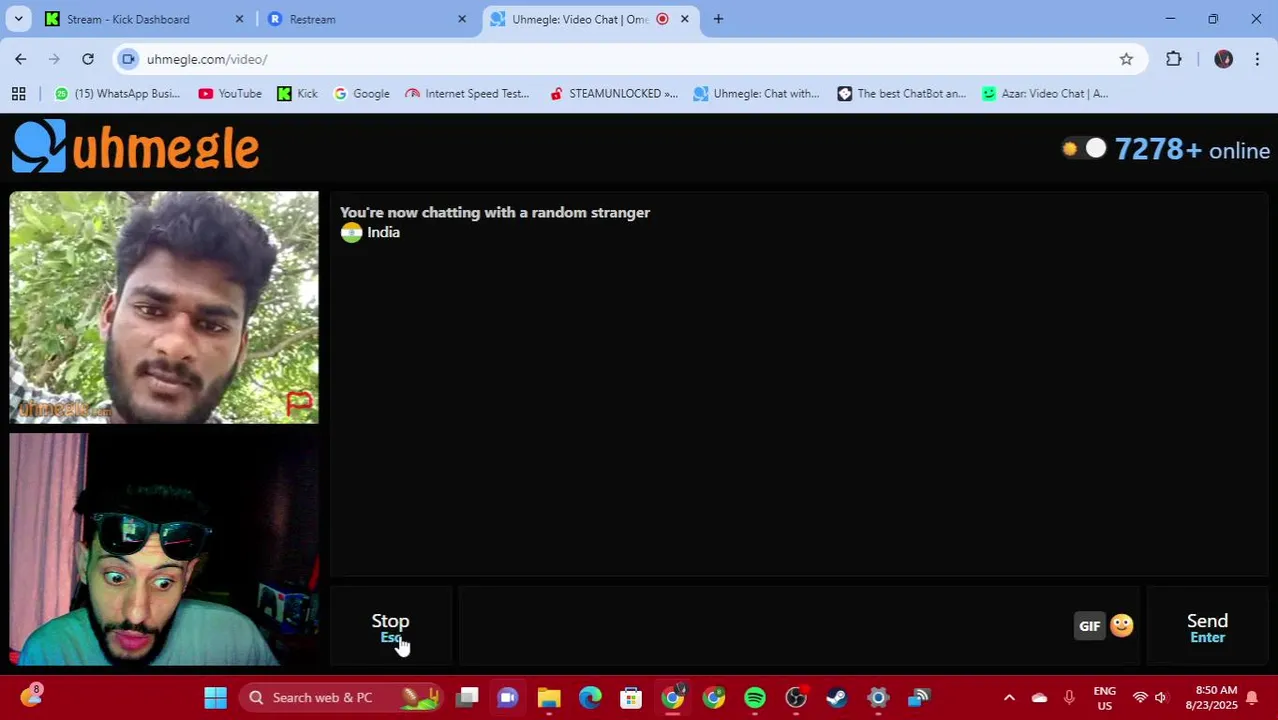Open the WhatsApp Business bookmark
Image resolution: width=1278 pixels, height=720 pixels.
(117, 93)
